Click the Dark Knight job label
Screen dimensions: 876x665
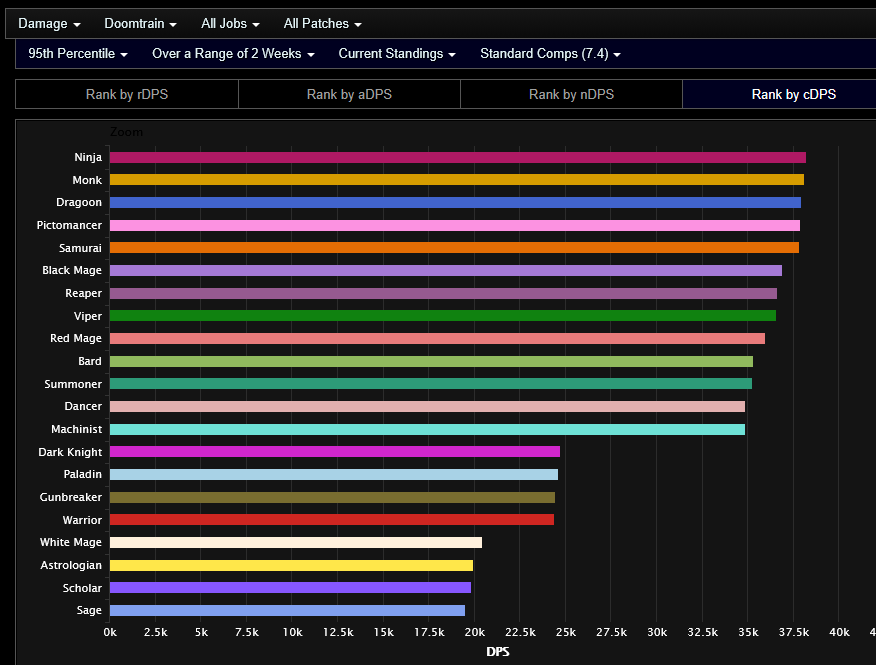pos(70,452)
